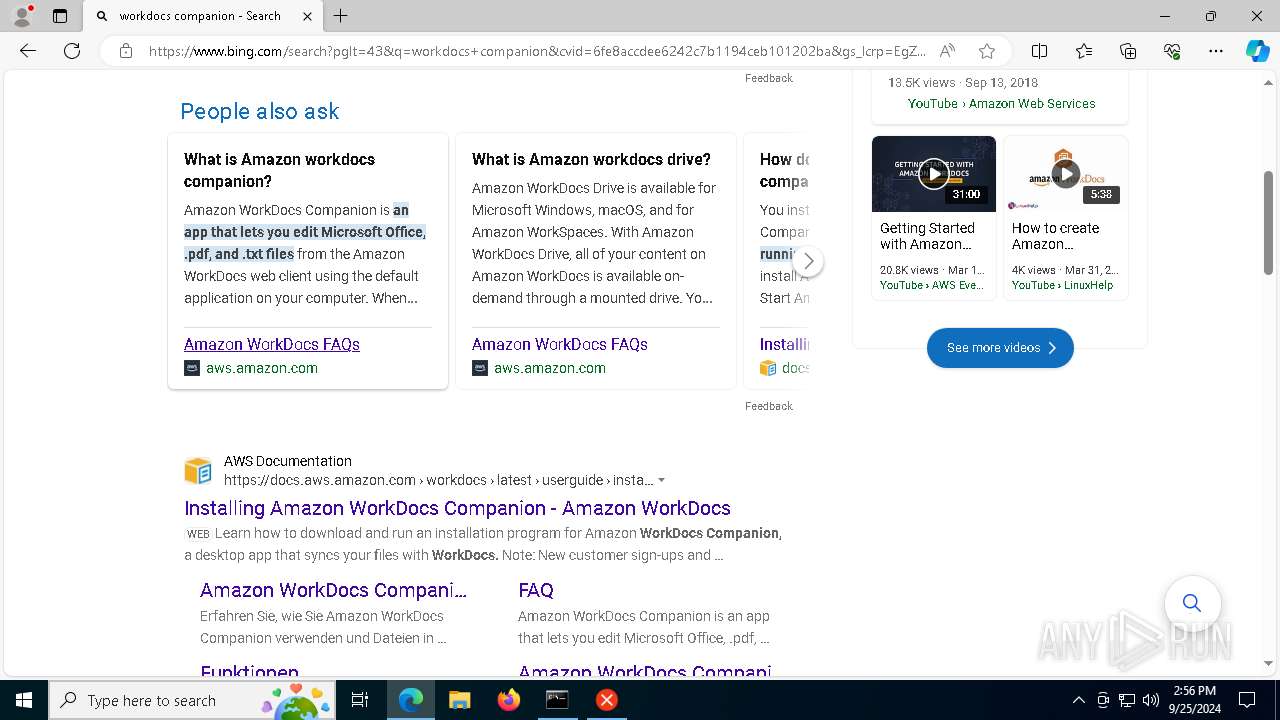1280x720 pixels.
Task: Click taskbar Type here to search box
Action: [192, 700]
